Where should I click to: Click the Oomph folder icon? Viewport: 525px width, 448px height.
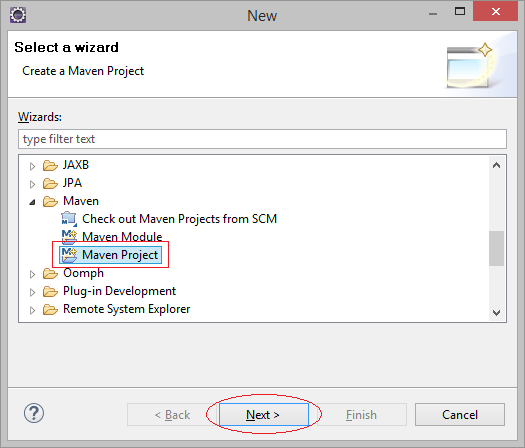[x=50, y=274]
